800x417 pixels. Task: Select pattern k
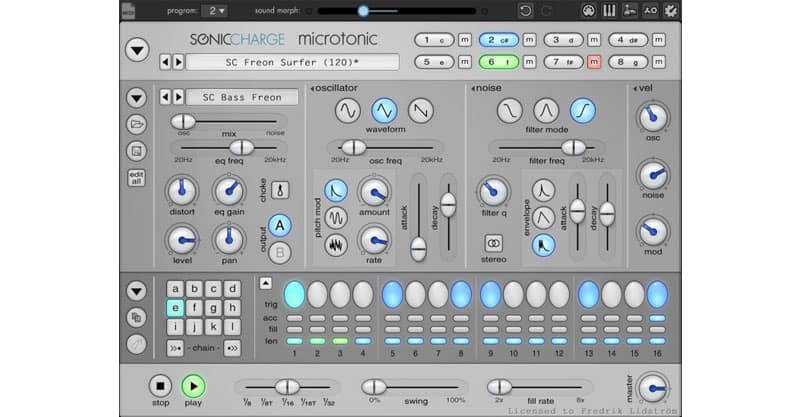pos(213,327)
